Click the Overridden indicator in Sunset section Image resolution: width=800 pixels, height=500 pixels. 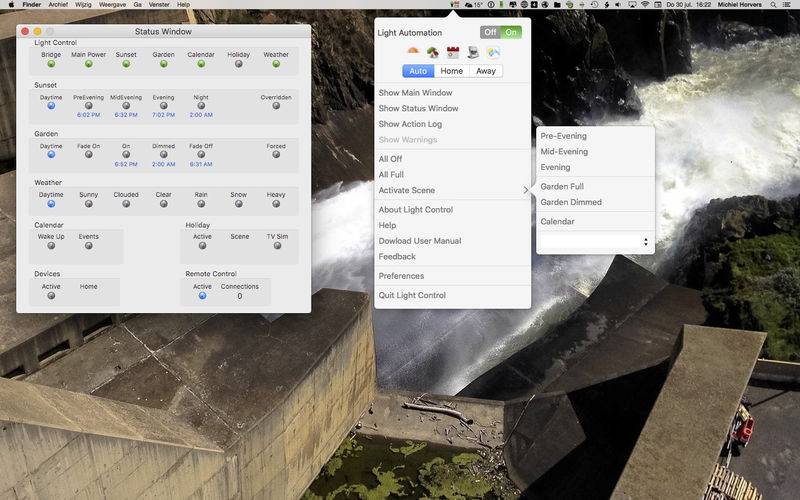(x=276, y=106)
